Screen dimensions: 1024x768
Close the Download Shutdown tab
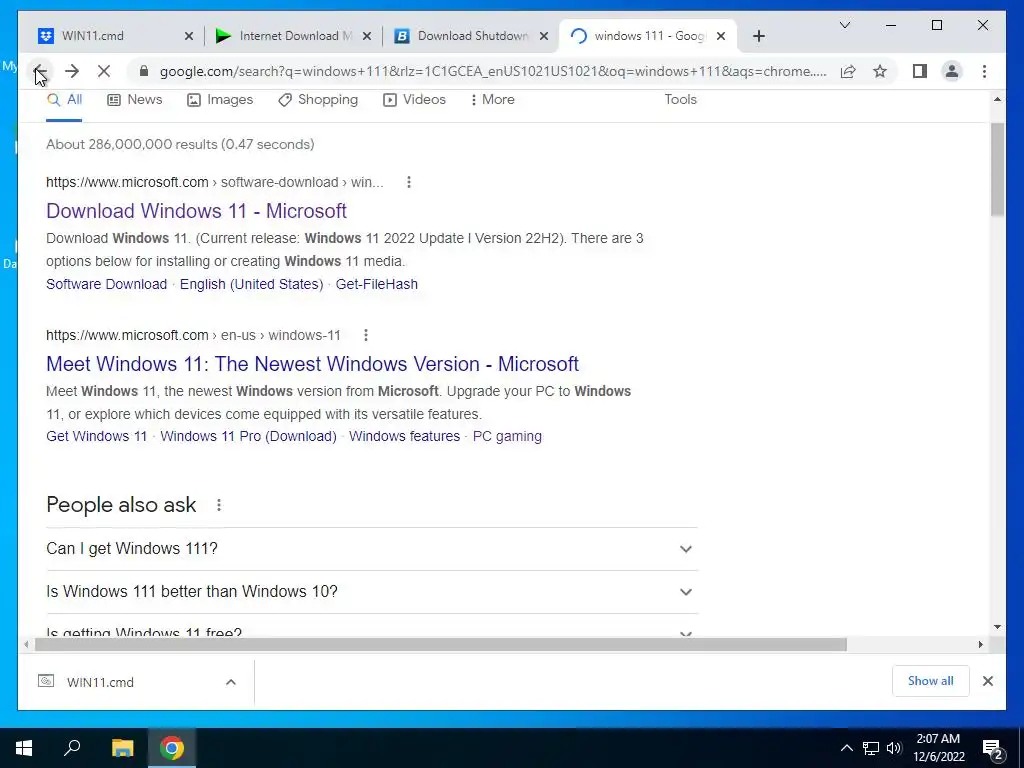[543, 36]
